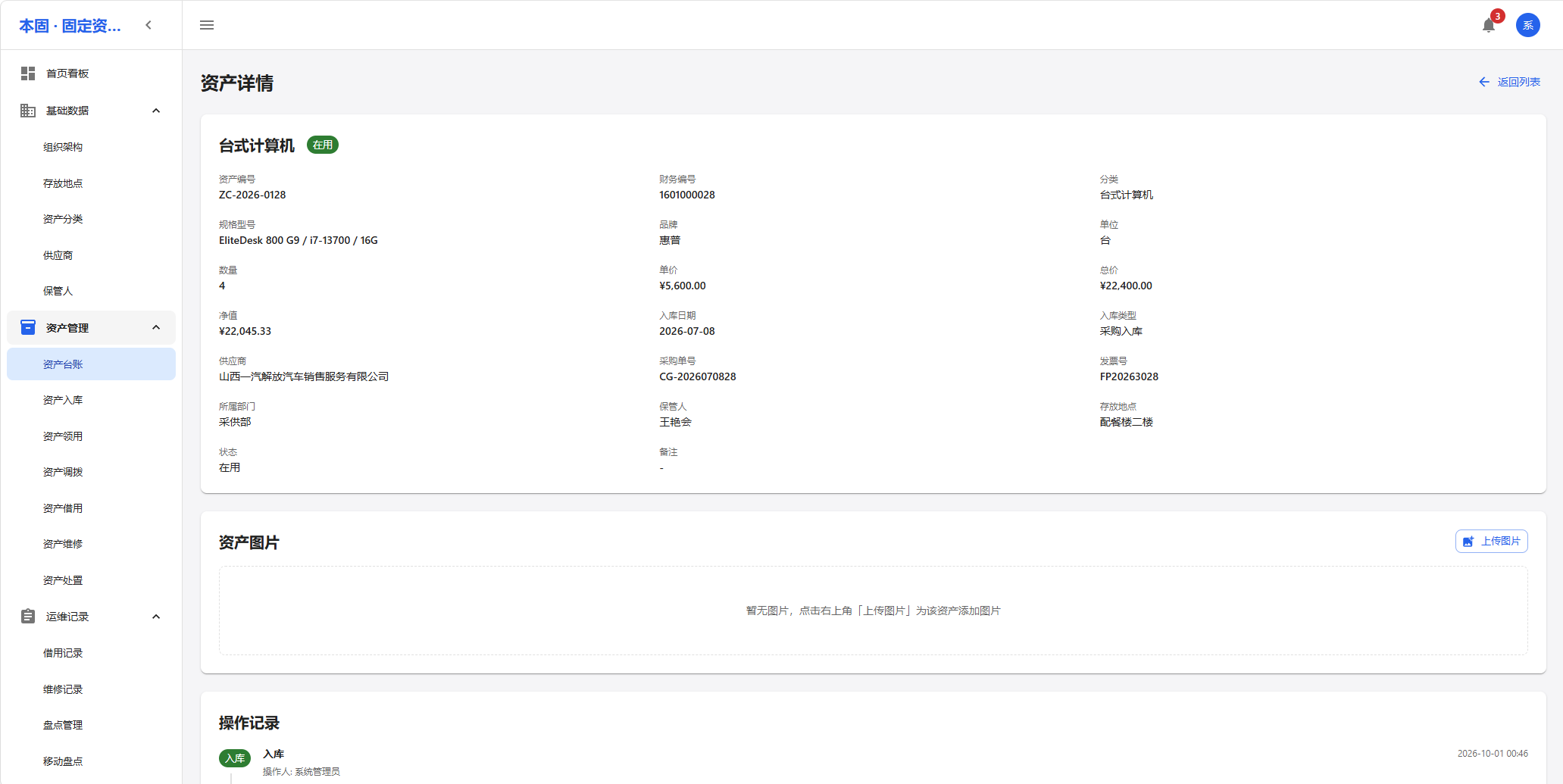Go to 资产调拨 menu item
This screenshot has height=784, width=1563.
[91, 472]
